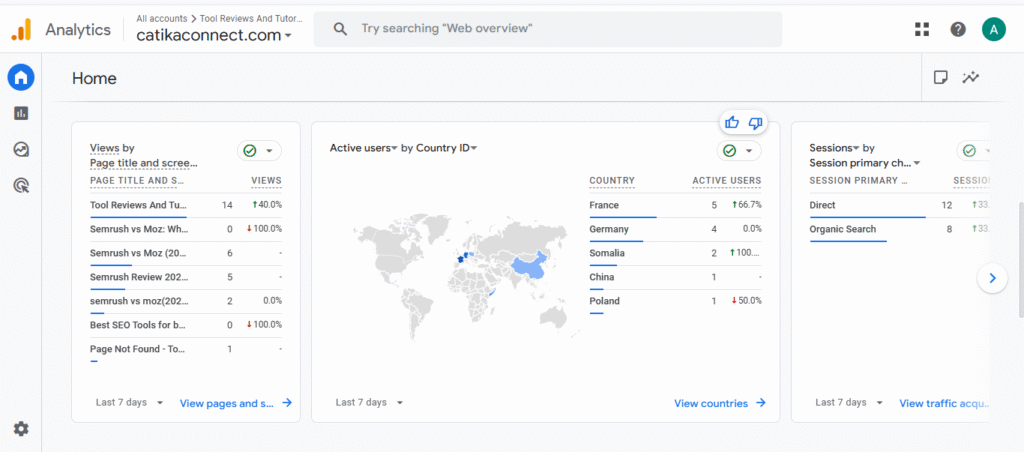Image resolution: width=1024 pixels, height=452 pixels.
Task: Expand the Active users metric dropdown
Action: pyautogui.click(x=364, y=148)
